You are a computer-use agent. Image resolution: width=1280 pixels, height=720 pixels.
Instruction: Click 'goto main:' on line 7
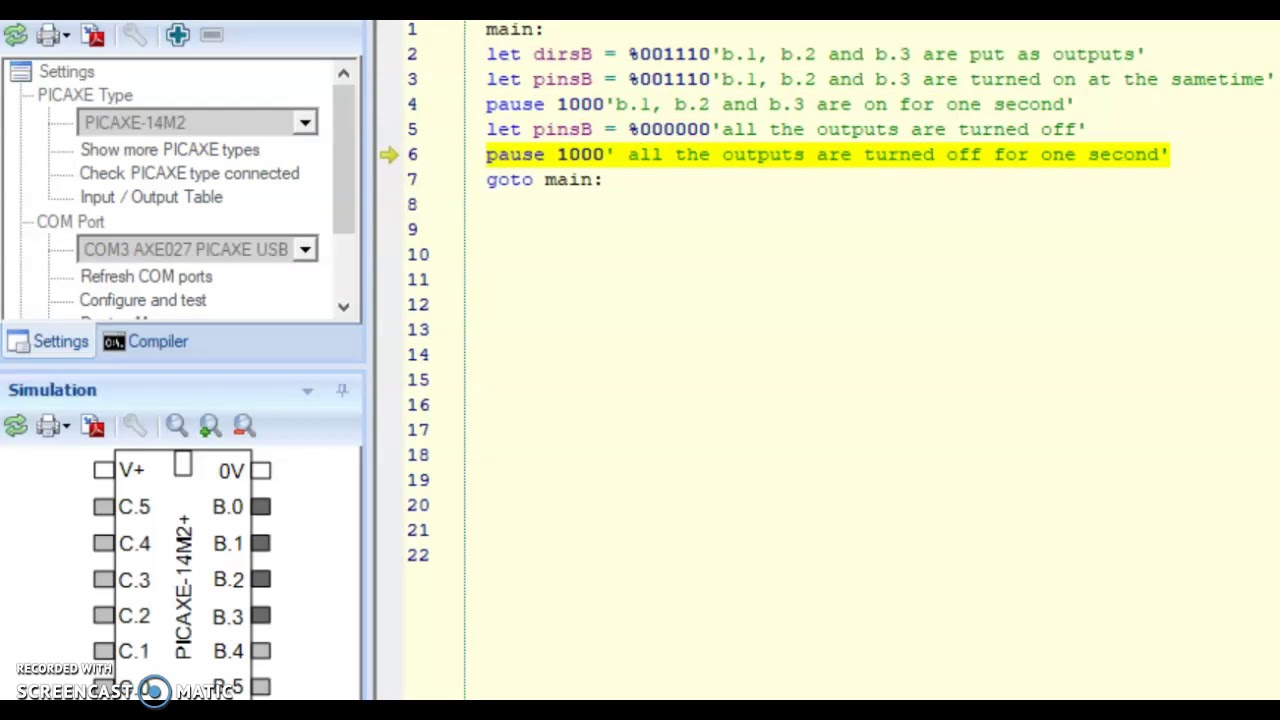[x=544, y=179]
